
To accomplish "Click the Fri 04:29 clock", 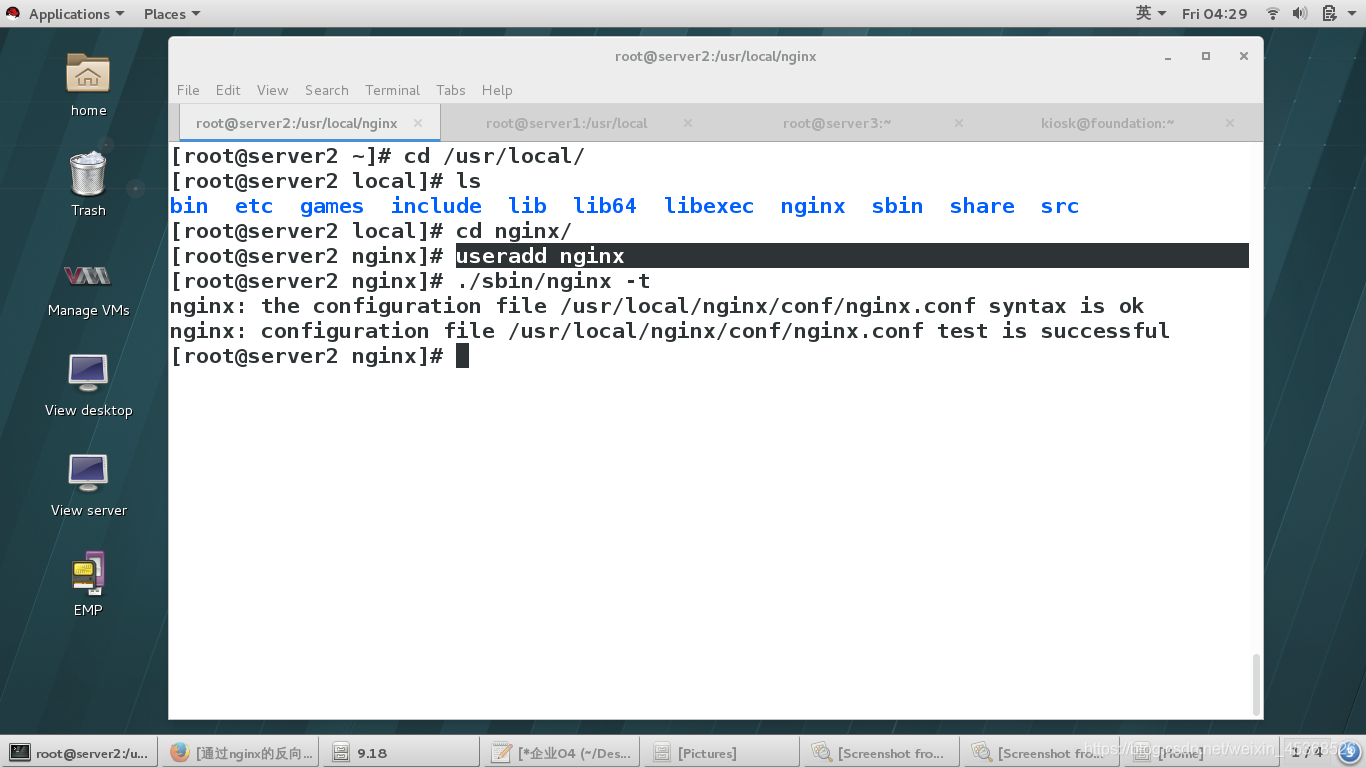I will point(1214,14).
